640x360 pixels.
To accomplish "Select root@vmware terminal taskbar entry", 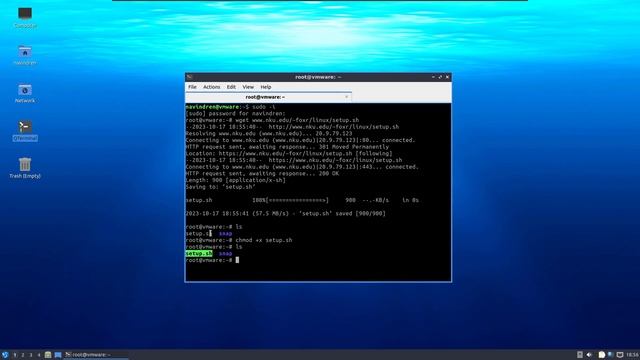I will pos(96,355).
